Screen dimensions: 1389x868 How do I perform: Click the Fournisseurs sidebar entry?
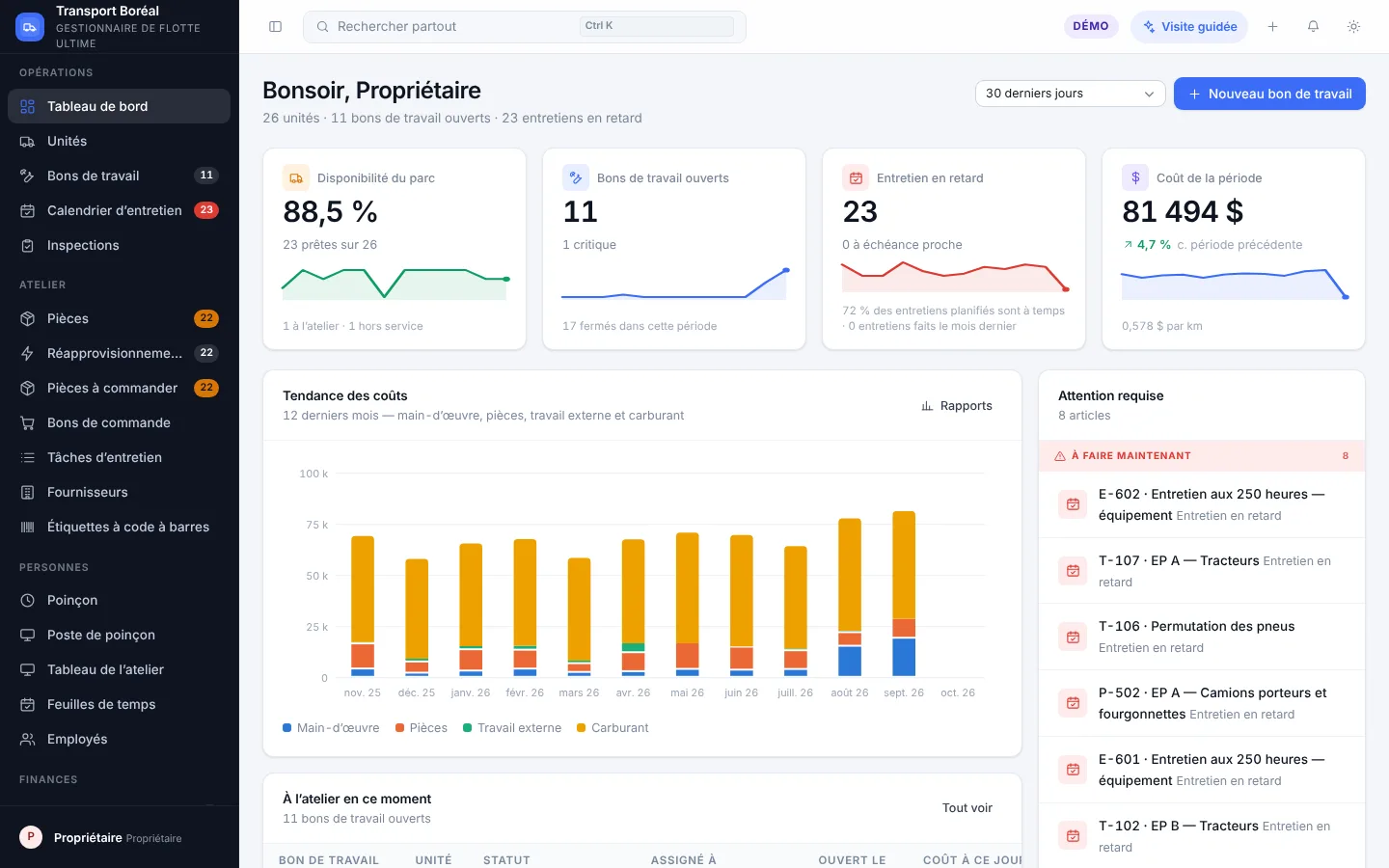pyautogui.click(x=119, y=492)
